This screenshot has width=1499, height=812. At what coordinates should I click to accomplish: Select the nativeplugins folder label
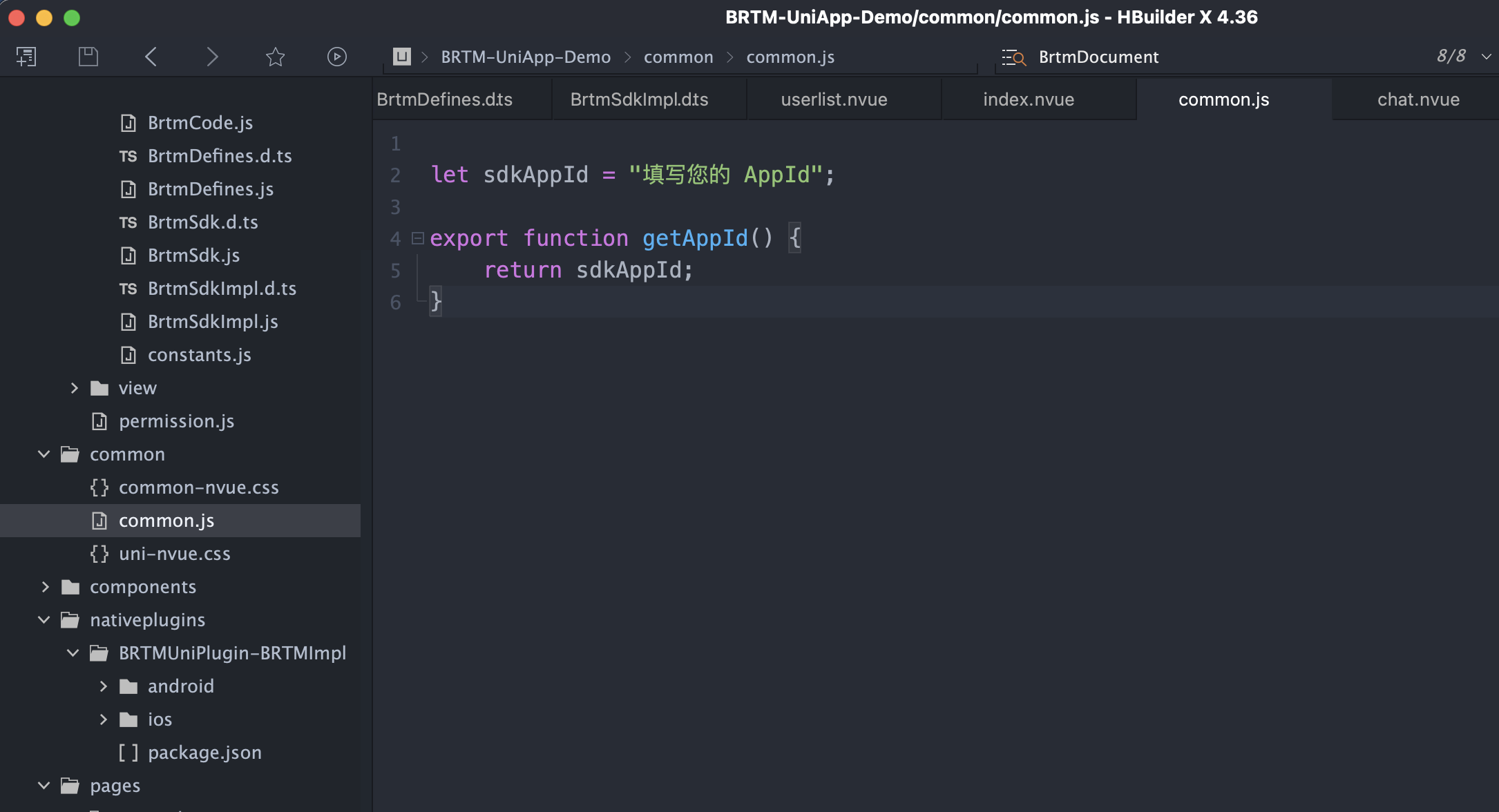147,620
